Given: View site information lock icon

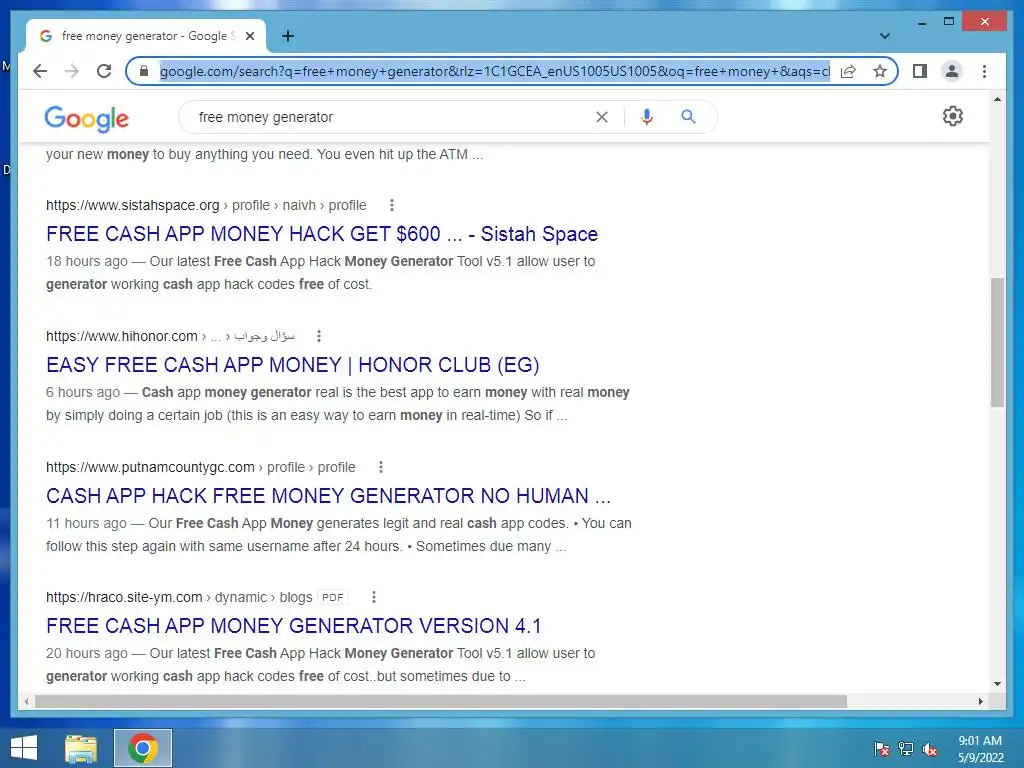Looking at the screenshot, I should click(144, 71).
